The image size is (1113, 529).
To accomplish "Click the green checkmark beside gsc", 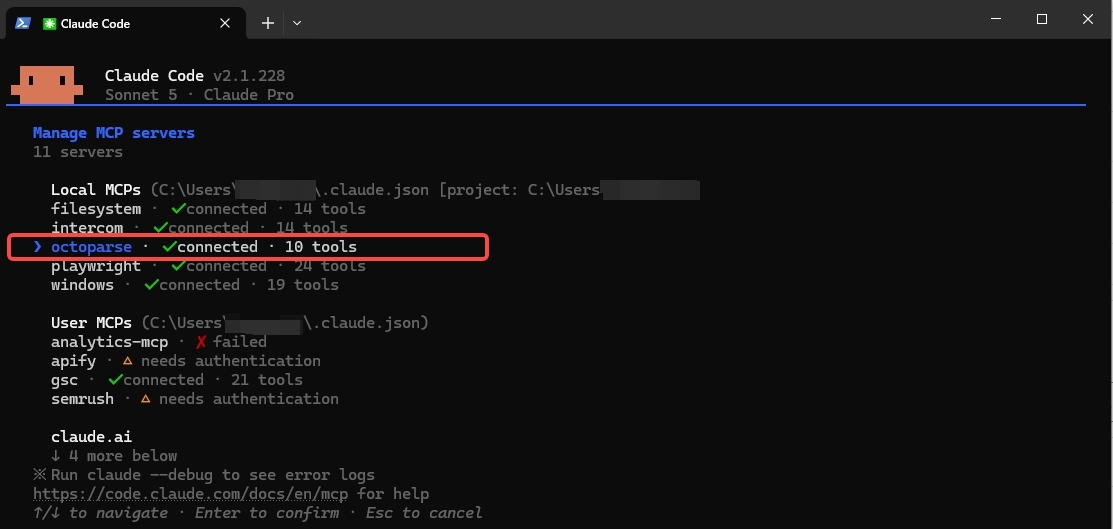I will click(116, 380).
